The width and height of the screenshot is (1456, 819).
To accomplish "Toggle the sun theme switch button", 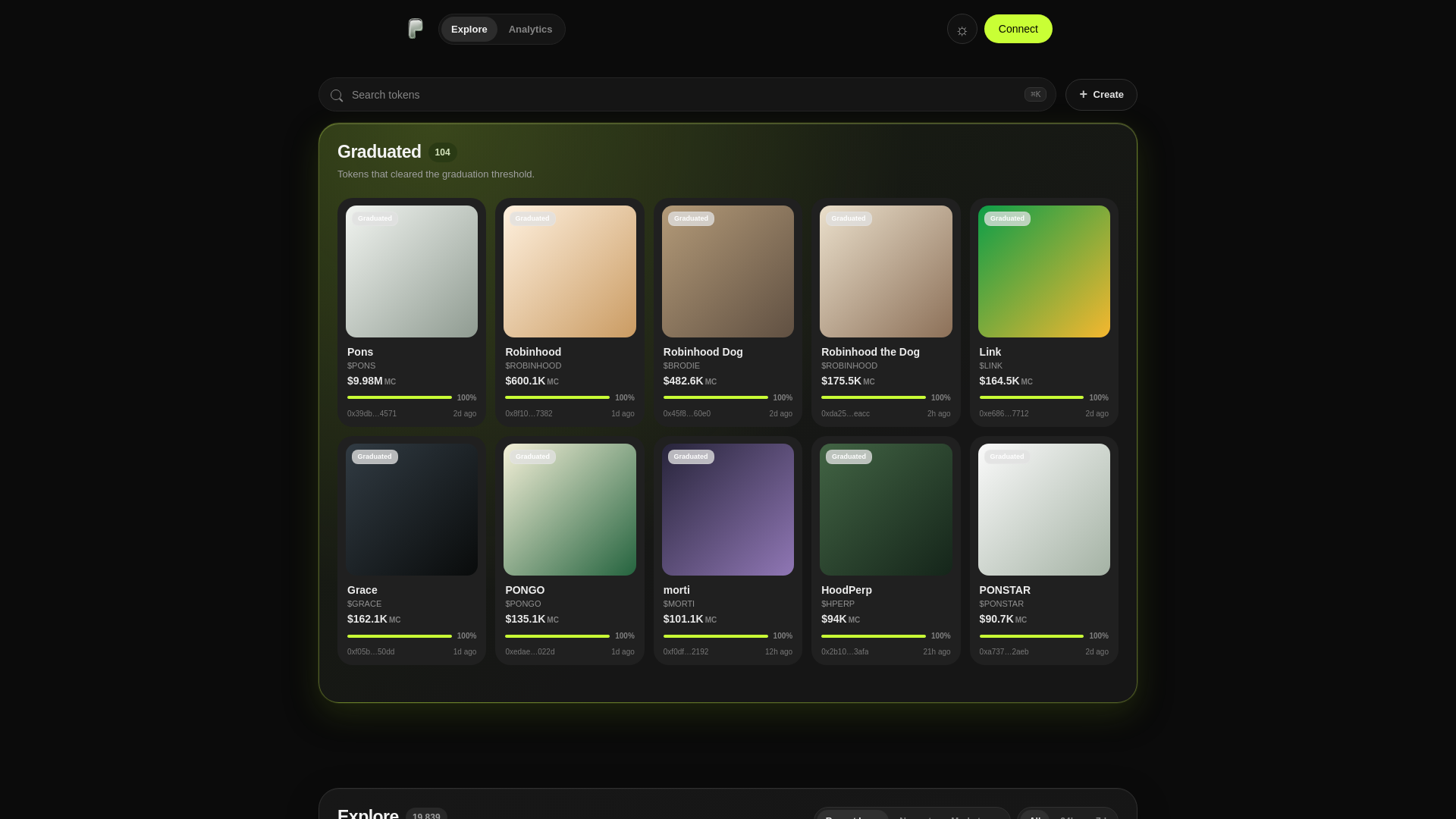I will (x=962, y=30).
